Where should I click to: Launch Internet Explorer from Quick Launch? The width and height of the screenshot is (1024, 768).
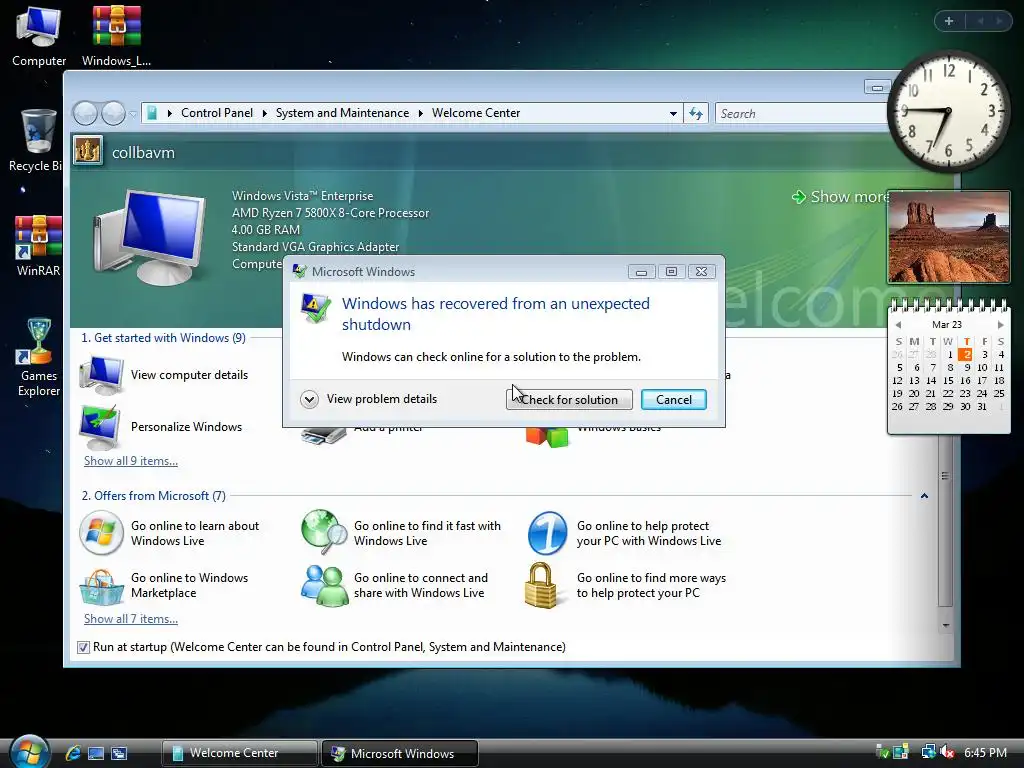[x=73, y=753]
